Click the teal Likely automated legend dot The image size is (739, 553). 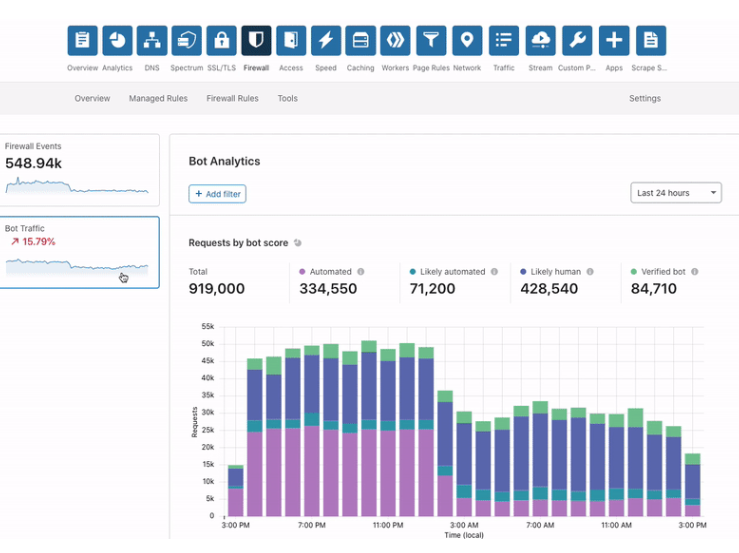click(x=413, y=272)
